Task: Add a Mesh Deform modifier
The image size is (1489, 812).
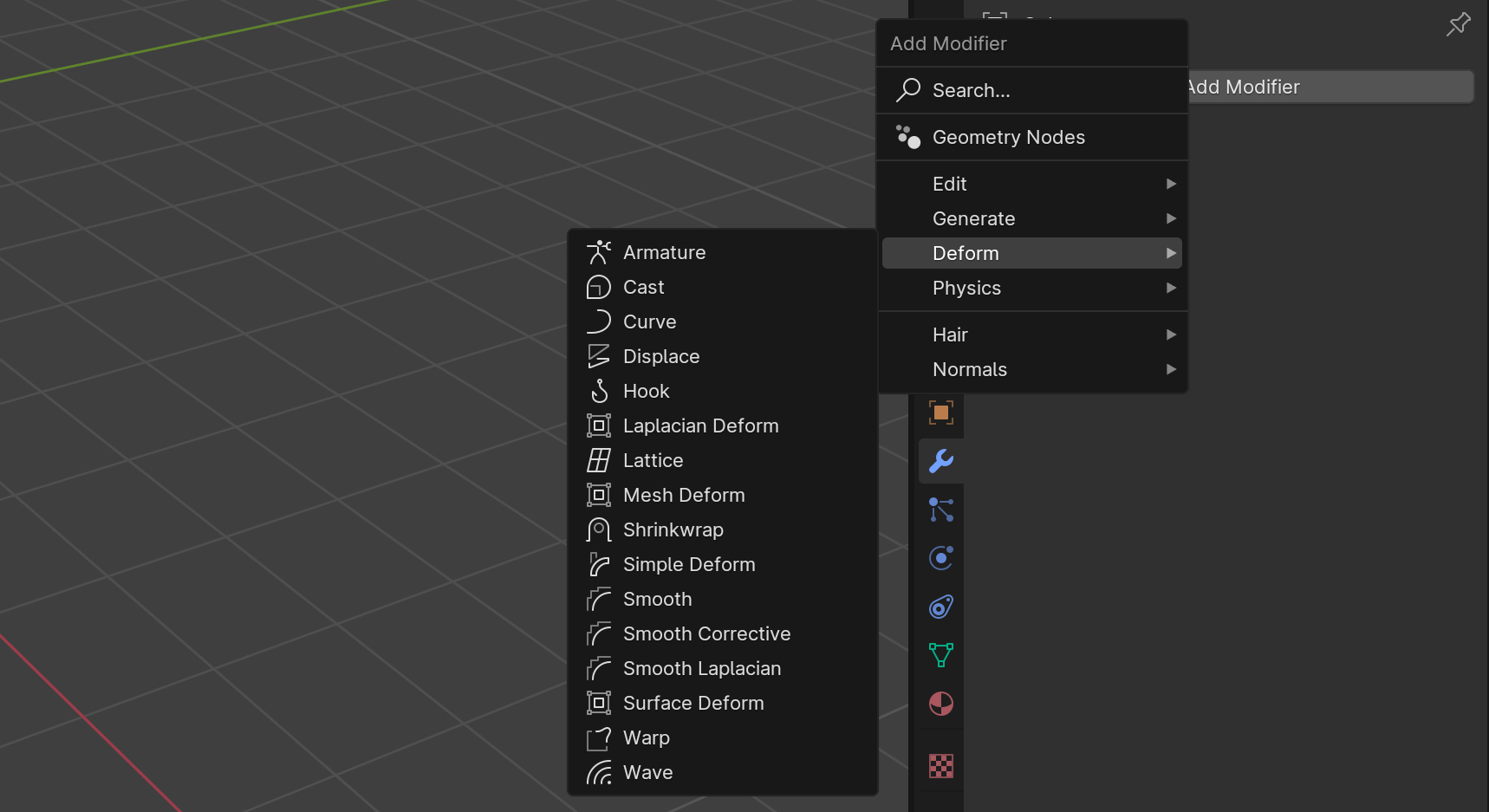Action: (723, 495)
